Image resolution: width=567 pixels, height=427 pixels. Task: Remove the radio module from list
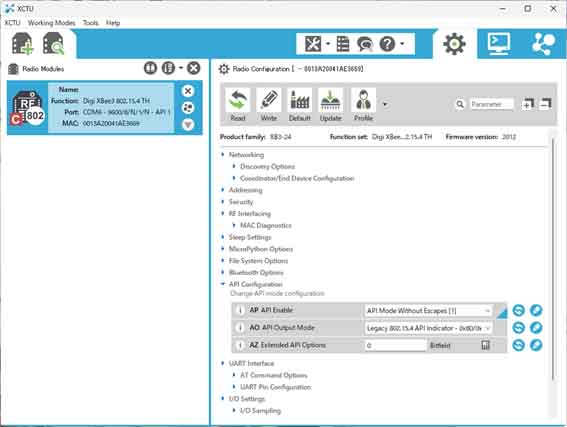pyautogui.click(x=188, y=91)
